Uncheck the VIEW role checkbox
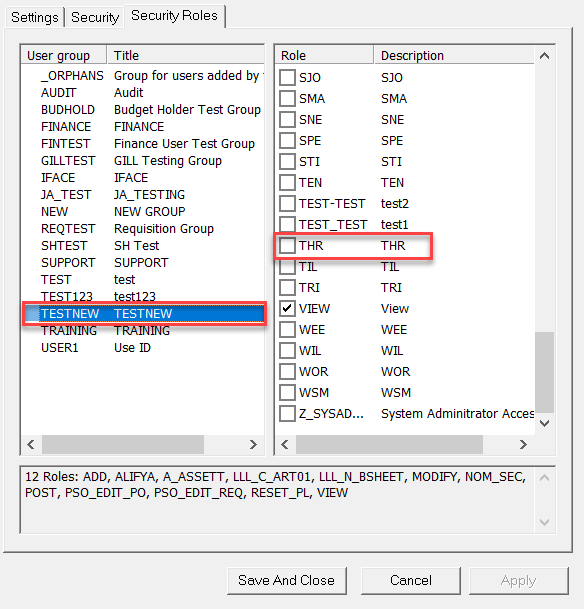584x609 pixels. (x=287, y=308)
